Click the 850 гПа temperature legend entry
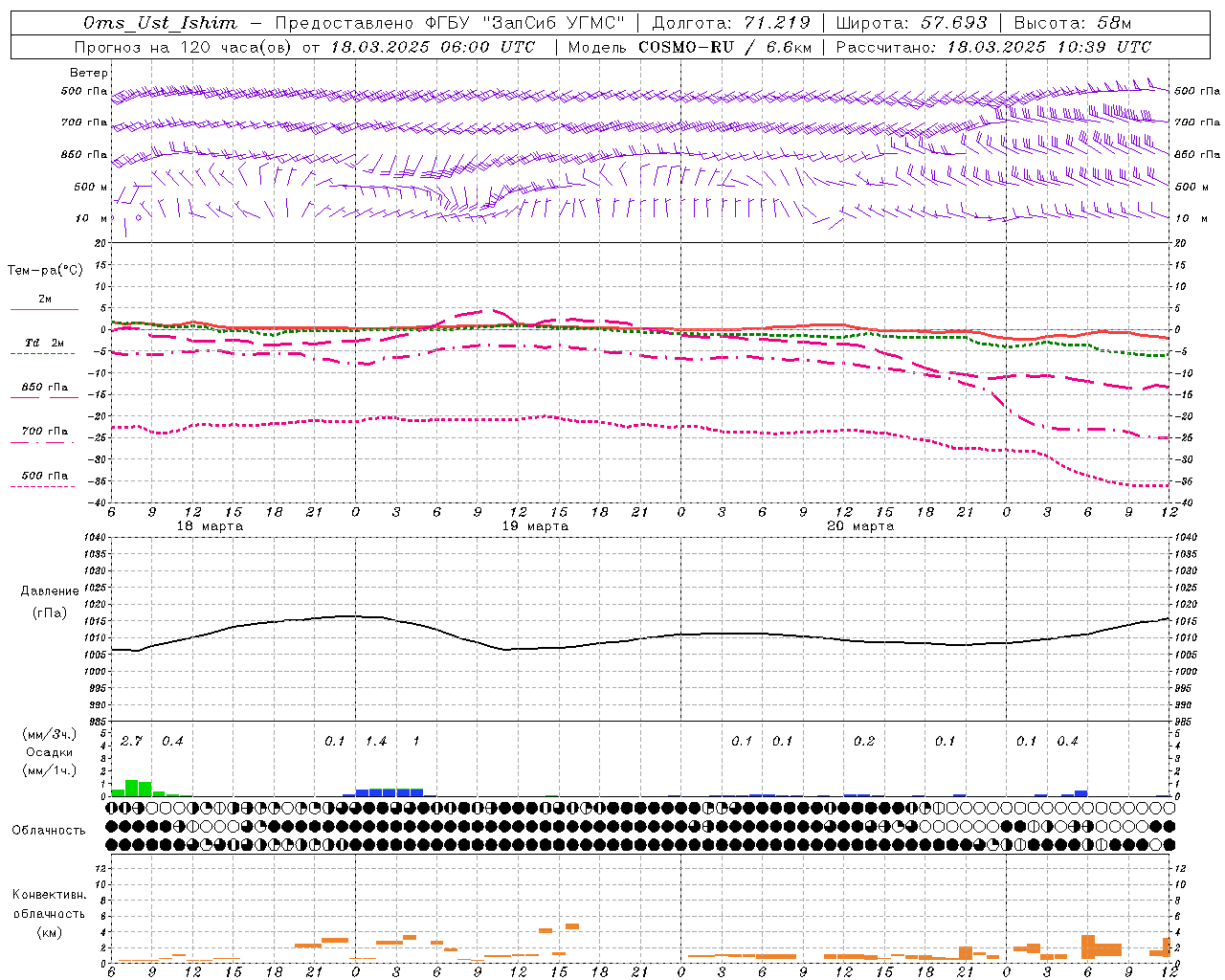Image resolution: width=1225 pixels, height=980 pixels. coord(45,388)
